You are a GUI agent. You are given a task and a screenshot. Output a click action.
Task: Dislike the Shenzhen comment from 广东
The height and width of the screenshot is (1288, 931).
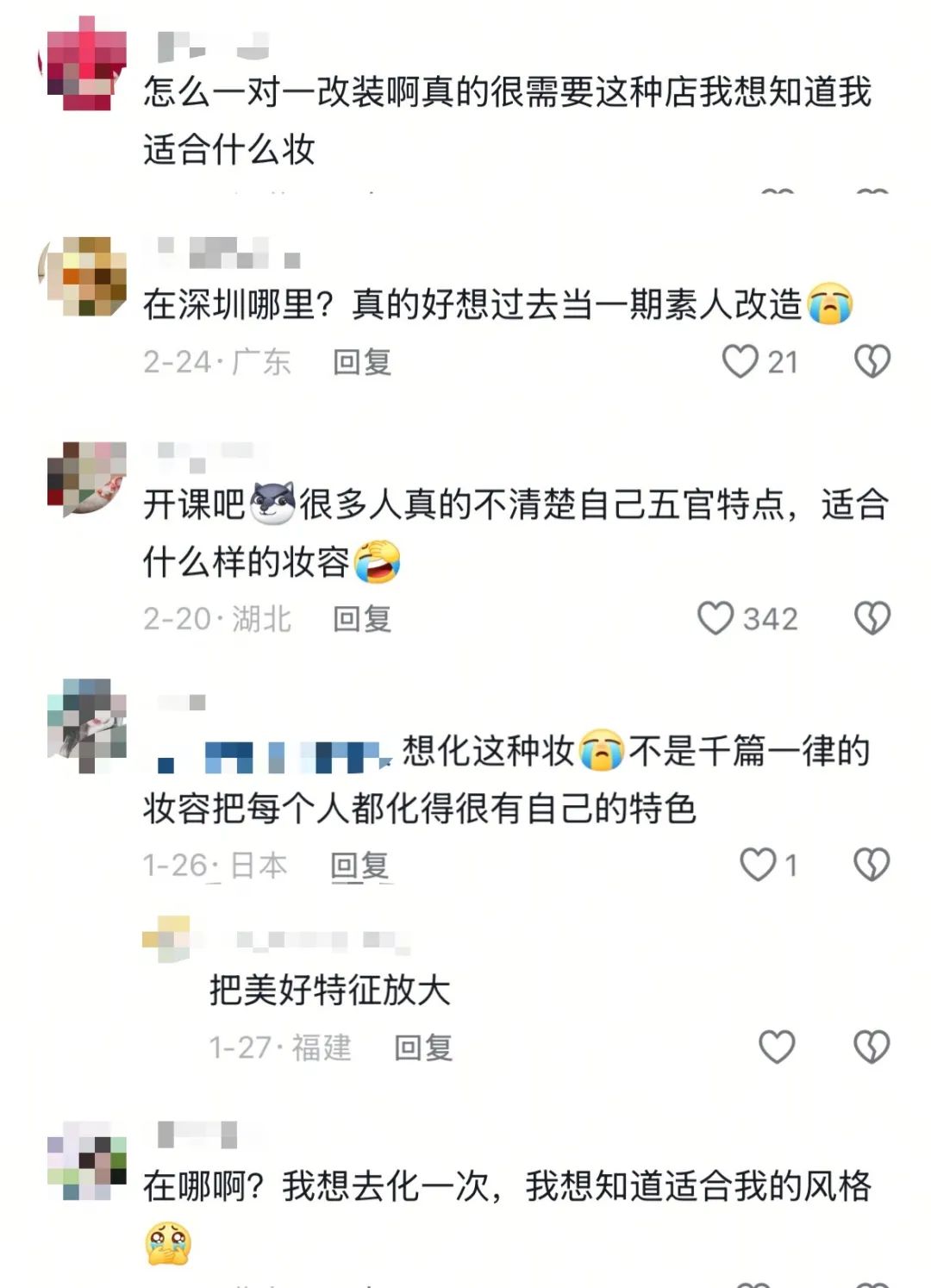[872, 361]
